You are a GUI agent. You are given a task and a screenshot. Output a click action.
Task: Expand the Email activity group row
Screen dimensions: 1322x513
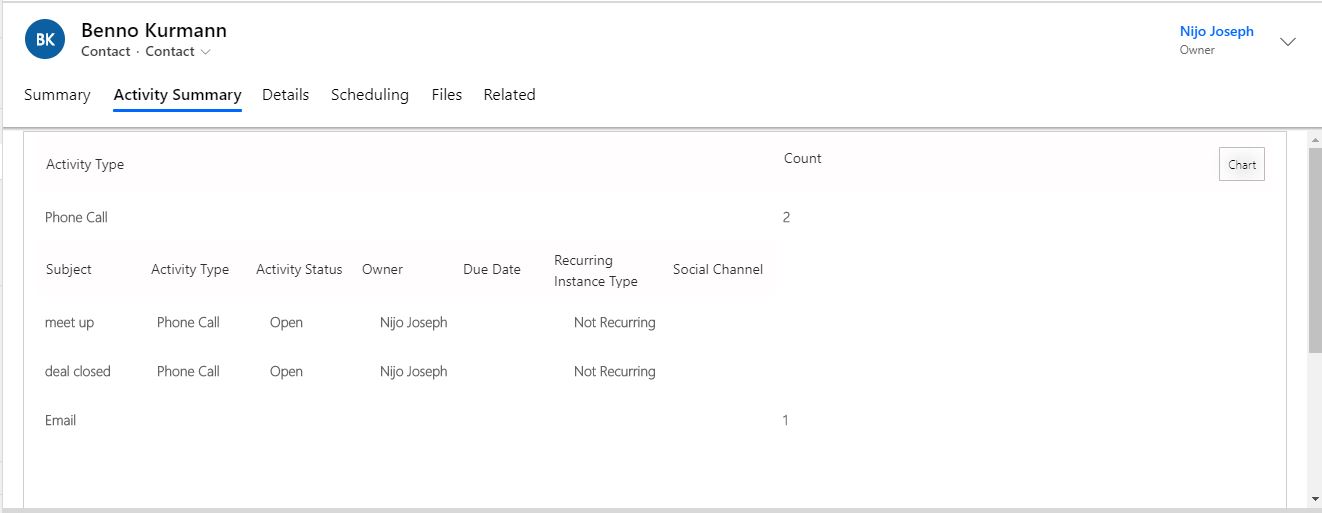[60, 420]
